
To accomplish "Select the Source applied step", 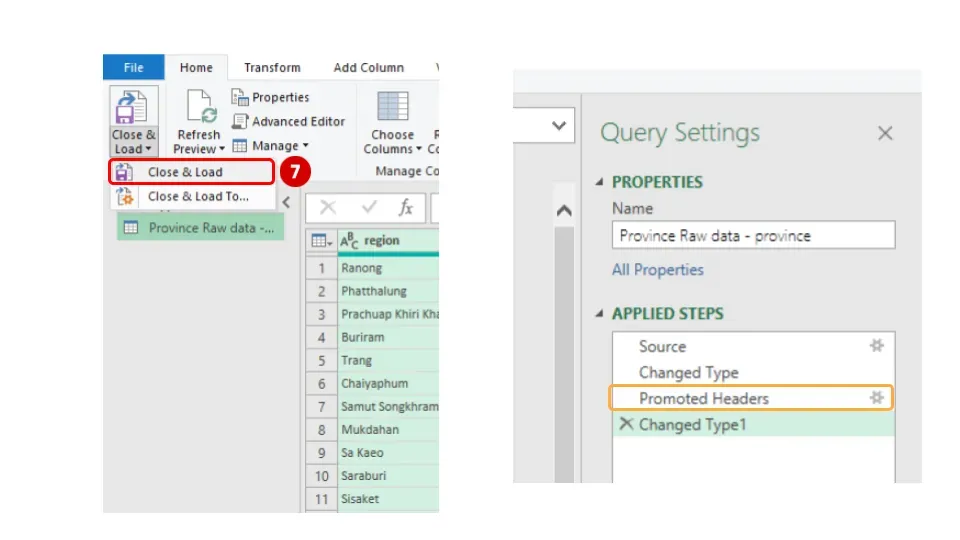I will tap(753, 346).
